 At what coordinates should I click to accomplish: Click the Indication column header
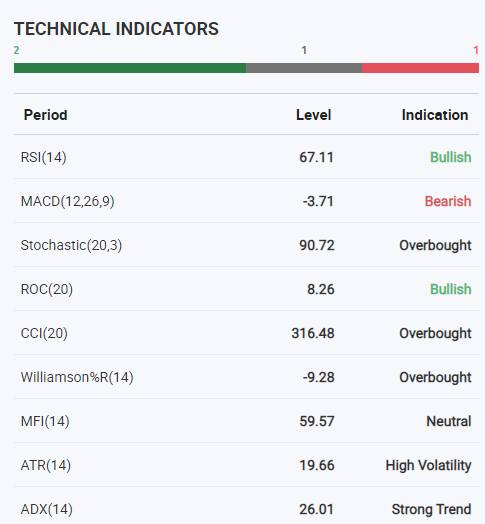[x=435, y=115]
